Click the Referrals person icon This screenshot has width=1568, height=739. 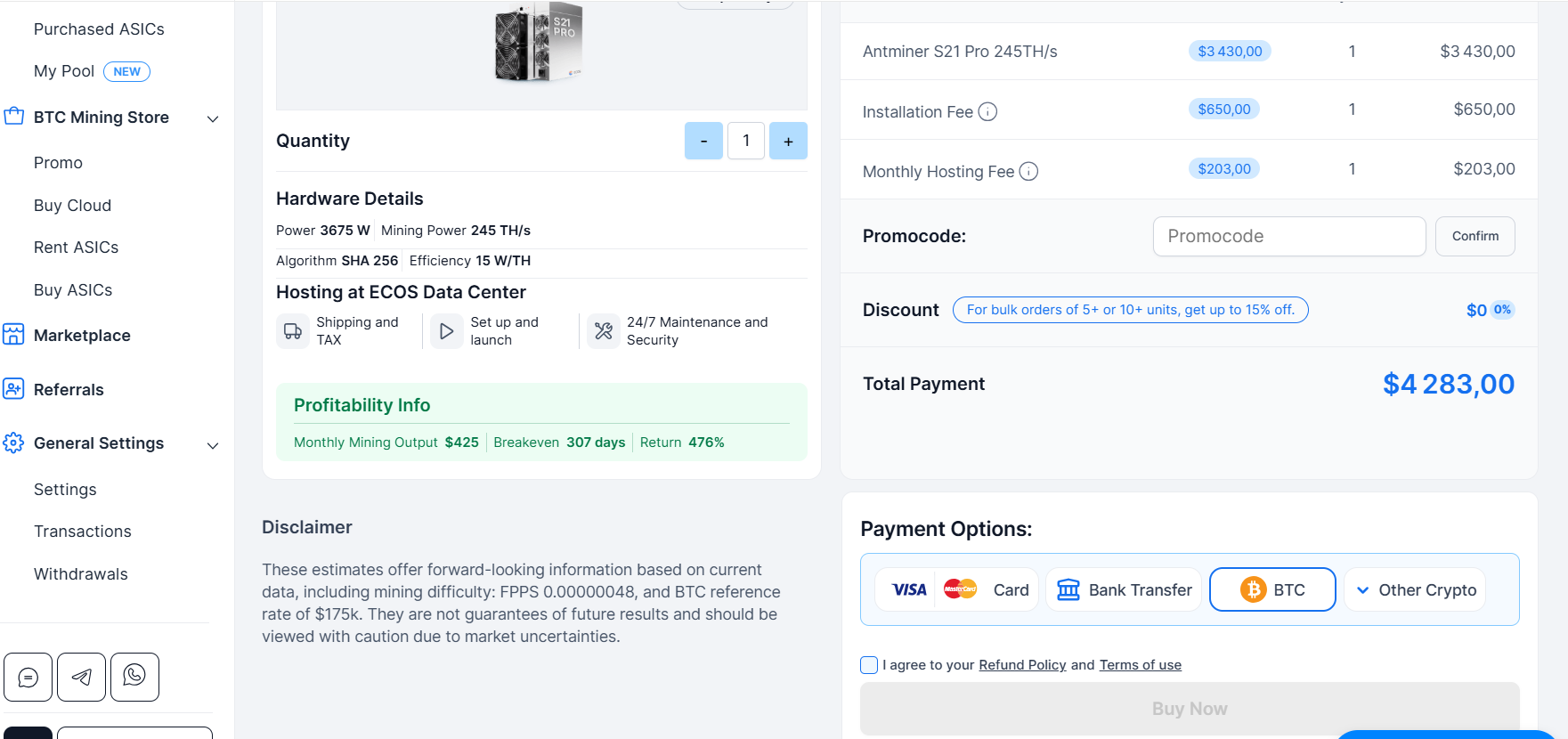coord(13,389)
